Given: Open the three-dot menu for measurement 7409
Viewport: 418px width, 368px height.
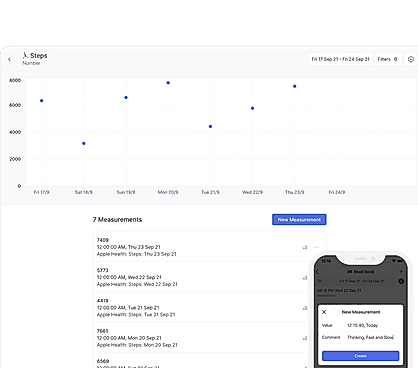Looking at the screenshot, I should click(316, 247).
